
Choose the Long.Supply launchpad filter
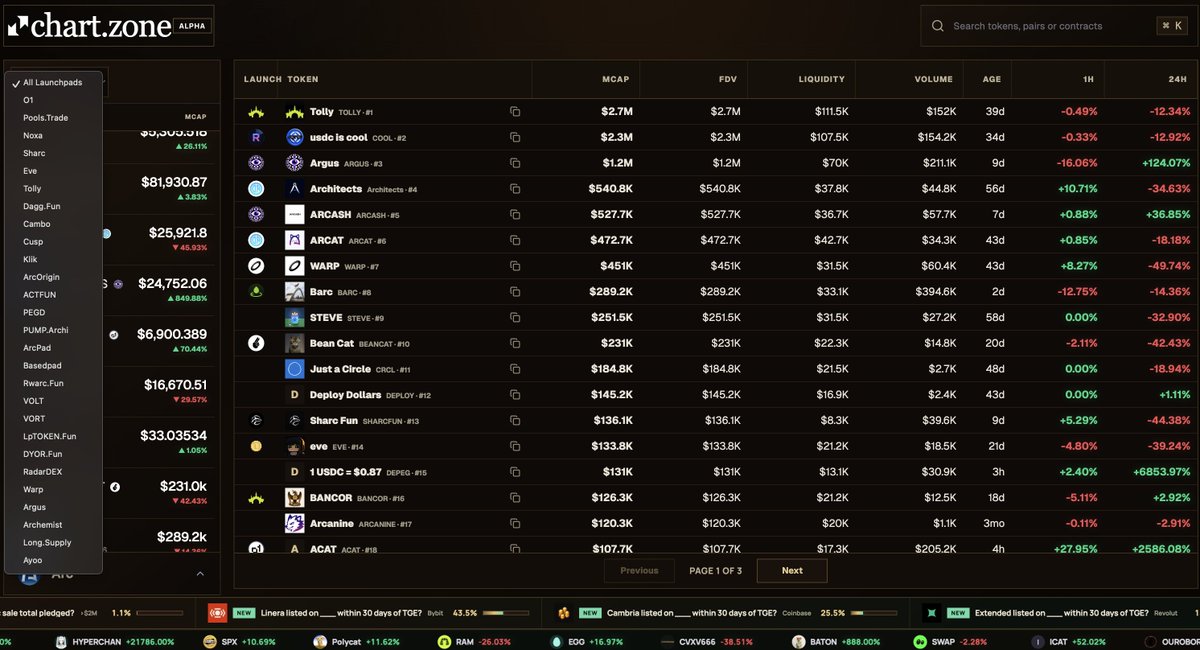point(53,543)
